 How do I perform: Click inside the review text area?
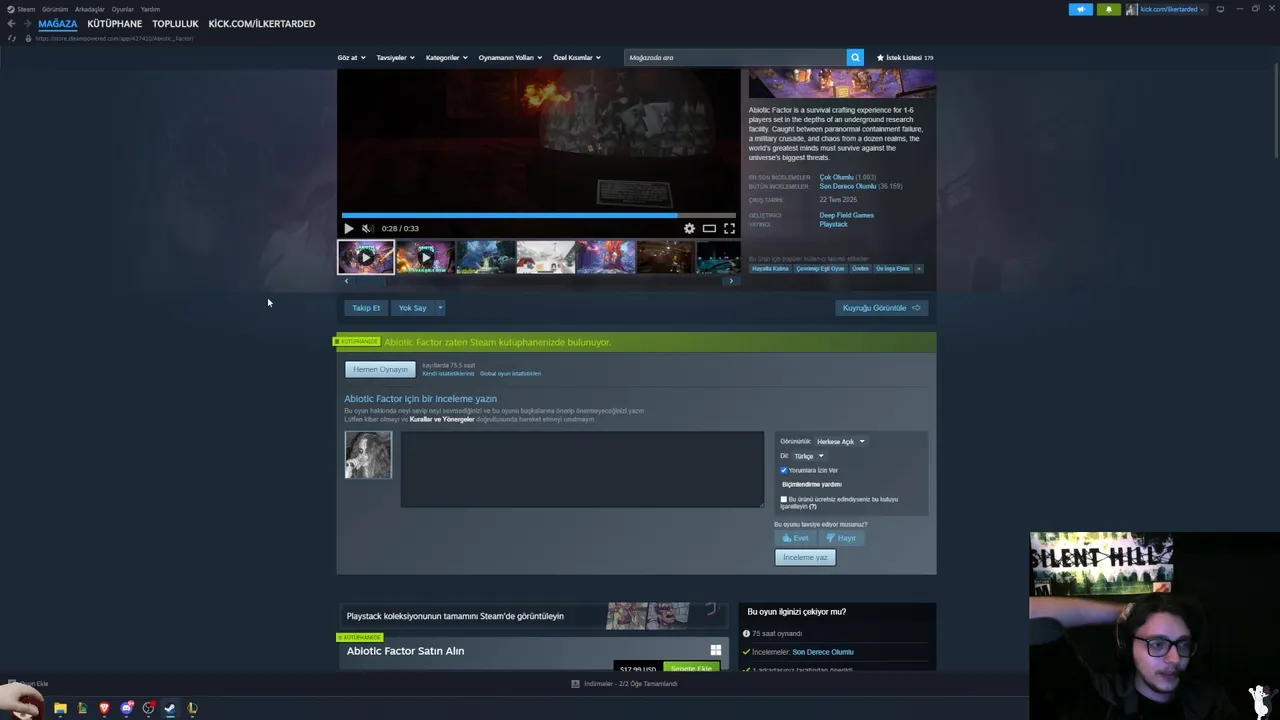click(582, 469)
